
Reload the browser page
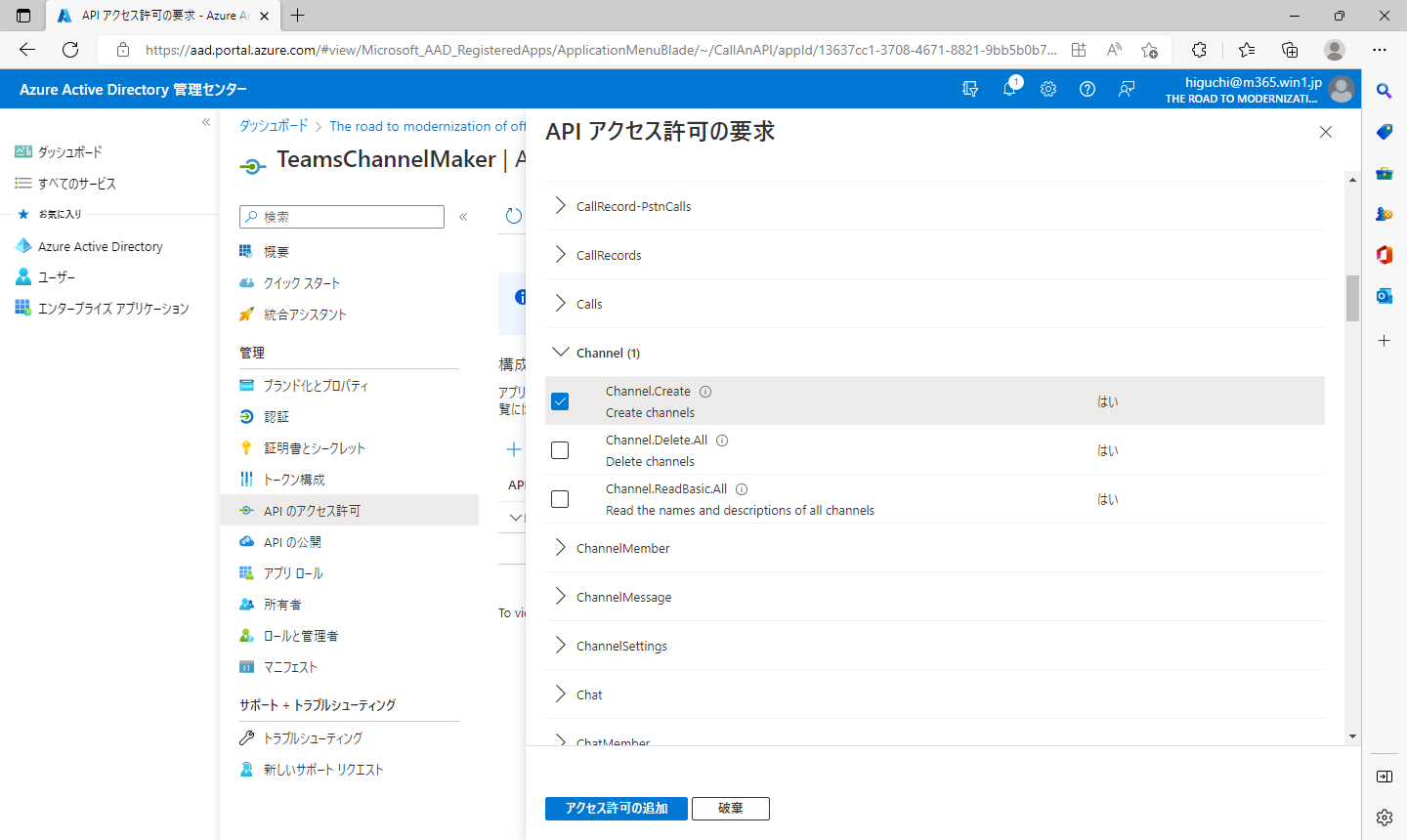coord(70,50)
